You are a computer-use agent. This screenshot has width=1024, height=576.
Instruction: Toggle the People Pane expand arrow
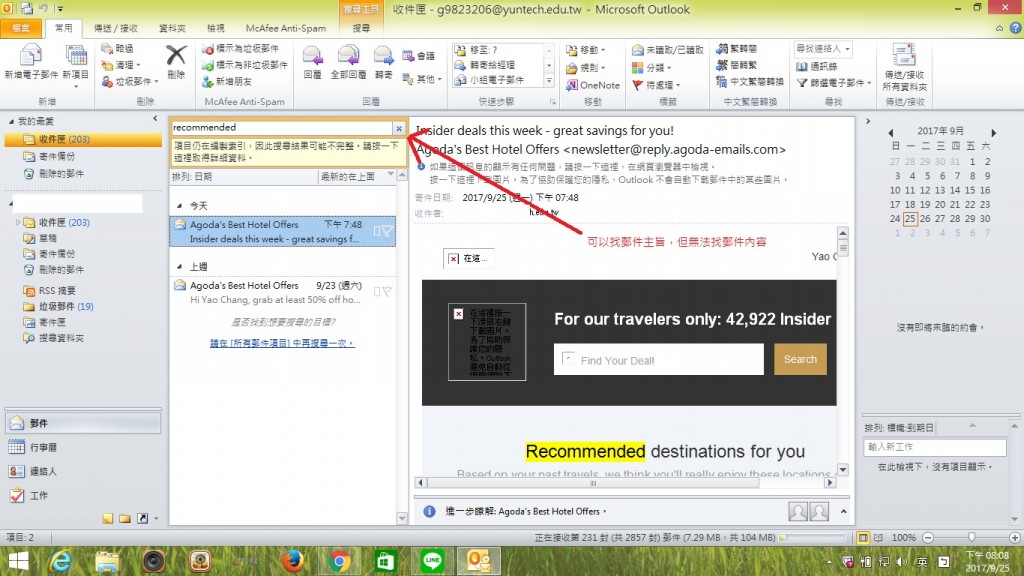coord(843,511)
